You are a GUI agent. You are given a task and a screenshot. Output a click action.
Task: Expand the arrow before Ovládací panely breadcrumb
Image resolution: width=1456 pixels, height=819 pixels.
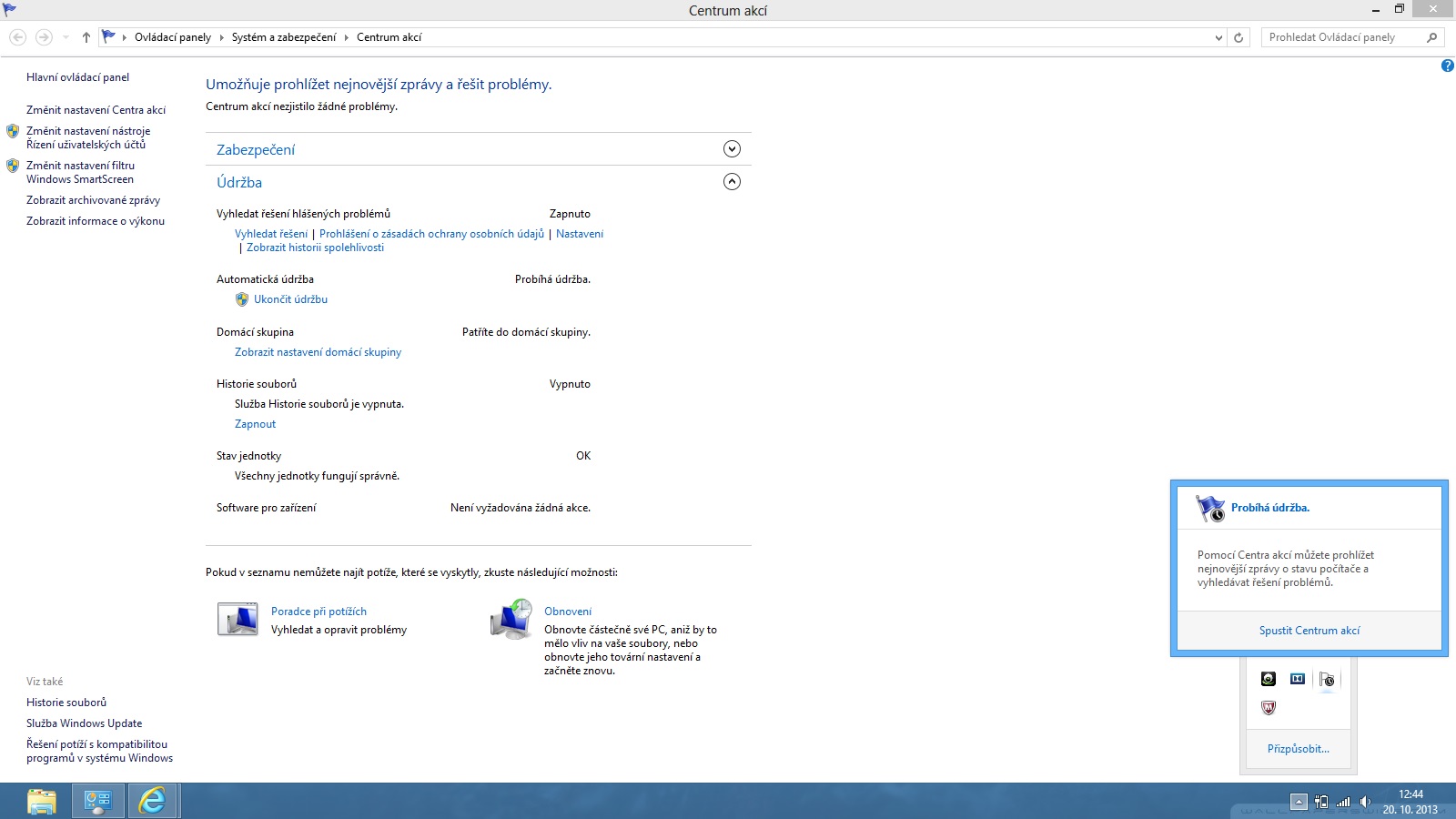tap(125, 37)
